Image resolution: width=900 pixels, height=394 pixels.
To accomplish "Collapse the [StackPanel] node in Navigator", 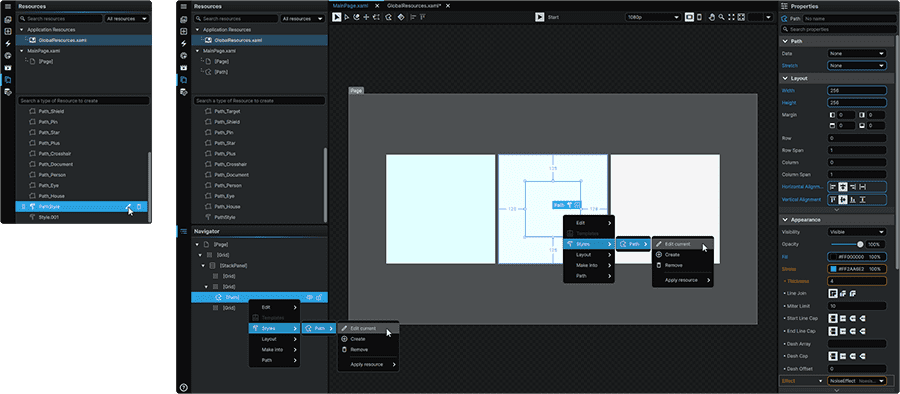I will coord(203,265).
